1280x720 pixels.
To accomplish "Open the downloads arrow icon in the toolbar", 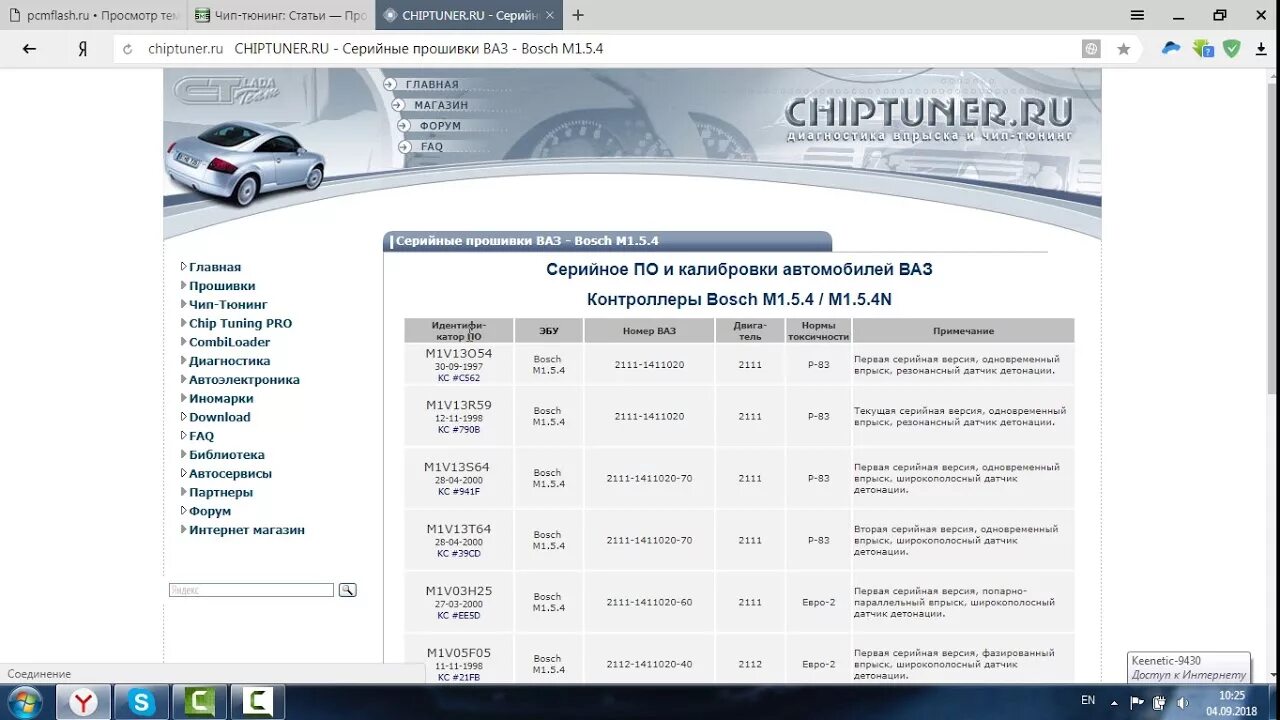I will [1261, 48].
